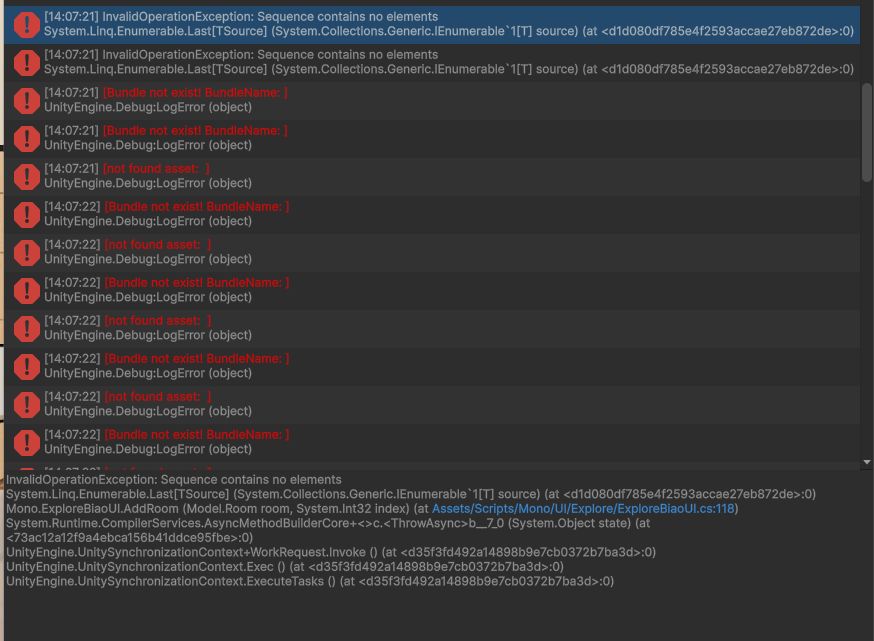Click the error icon of the unhighlighted InvalidOperationException entry
The height and width of the screenshot is (641, 874).
pyautogui.click(x=27, y=62)
